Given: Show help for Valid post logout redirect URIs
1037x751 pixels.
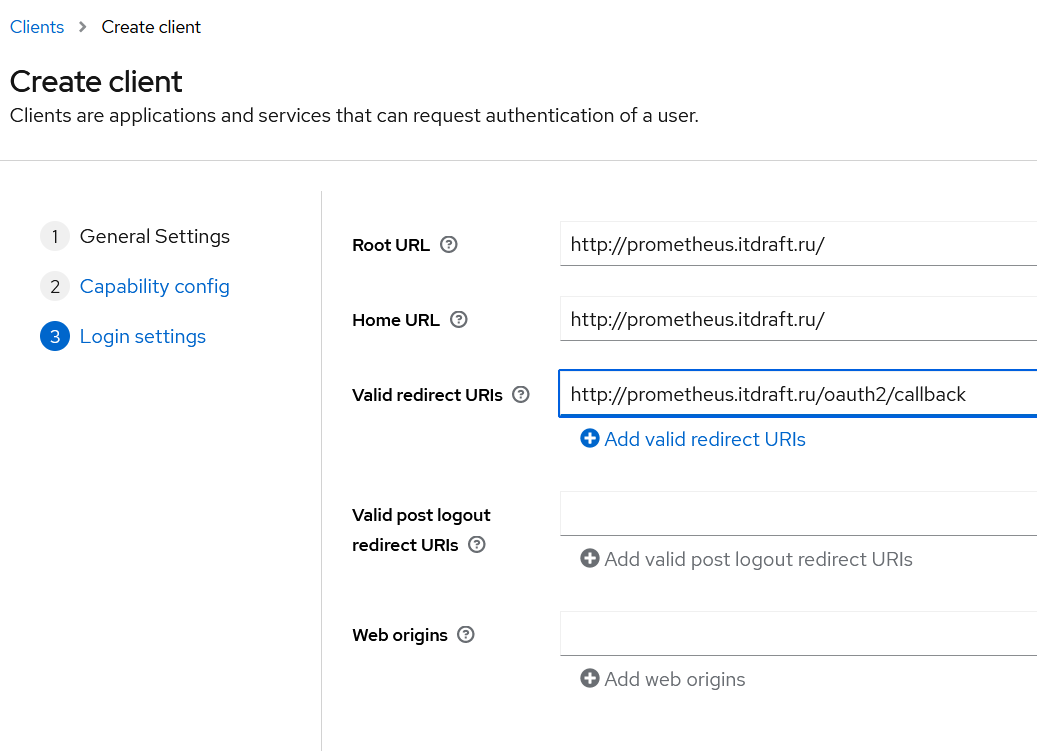Looking at the screenshot, I should (477, 545).
